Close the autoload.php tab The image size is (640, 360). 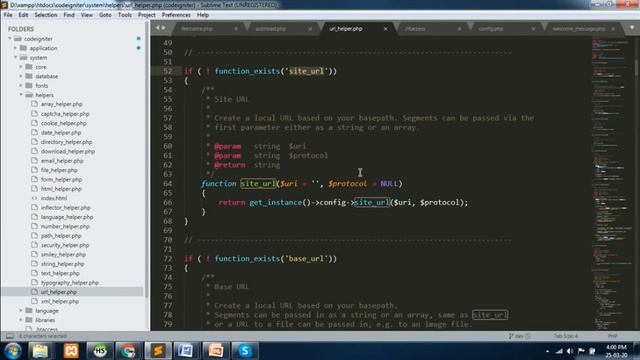click(x=310, y=29)
